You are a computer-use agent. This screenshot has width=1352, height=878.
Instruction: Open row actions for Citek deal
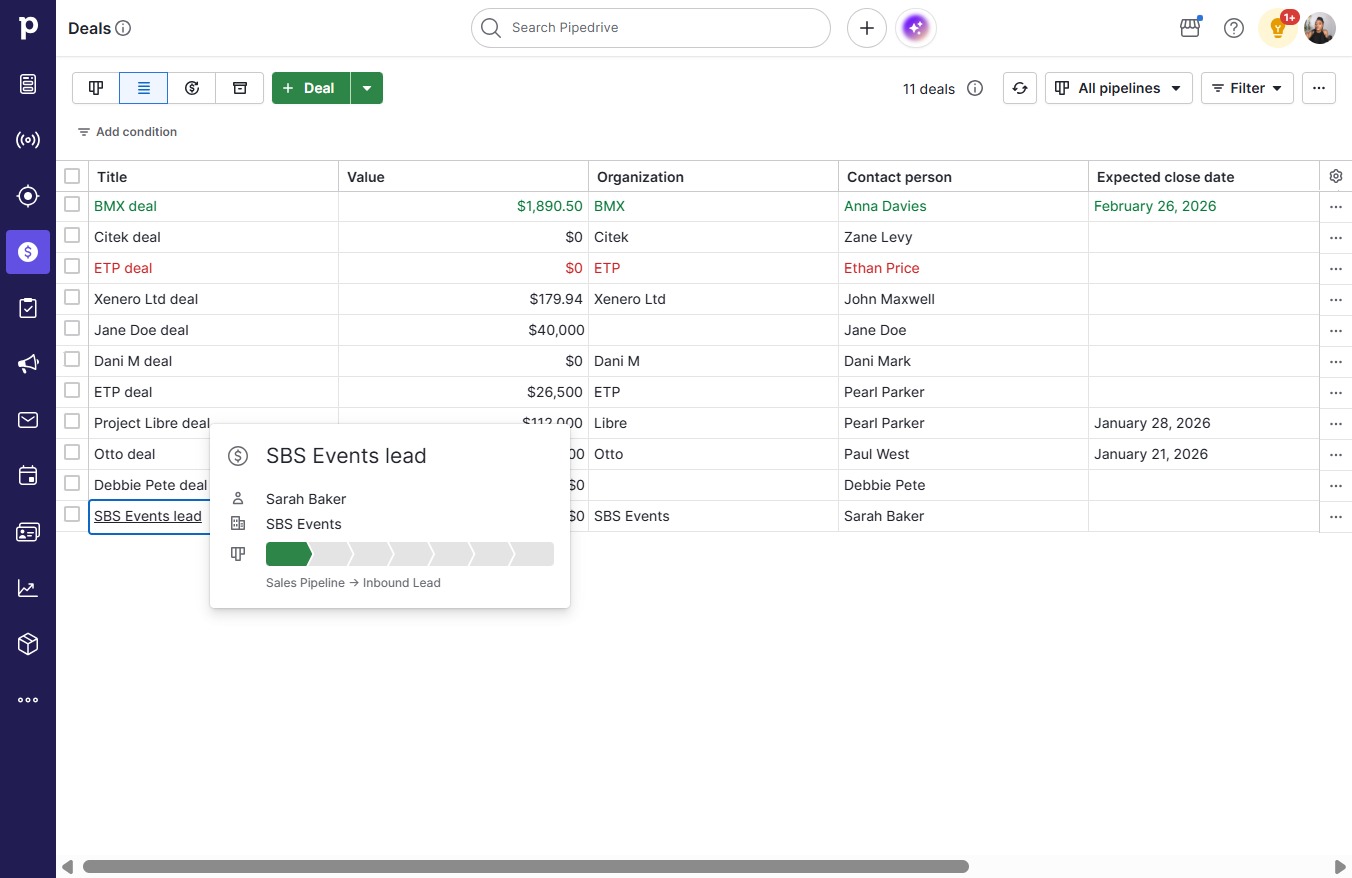(1335, 238)
